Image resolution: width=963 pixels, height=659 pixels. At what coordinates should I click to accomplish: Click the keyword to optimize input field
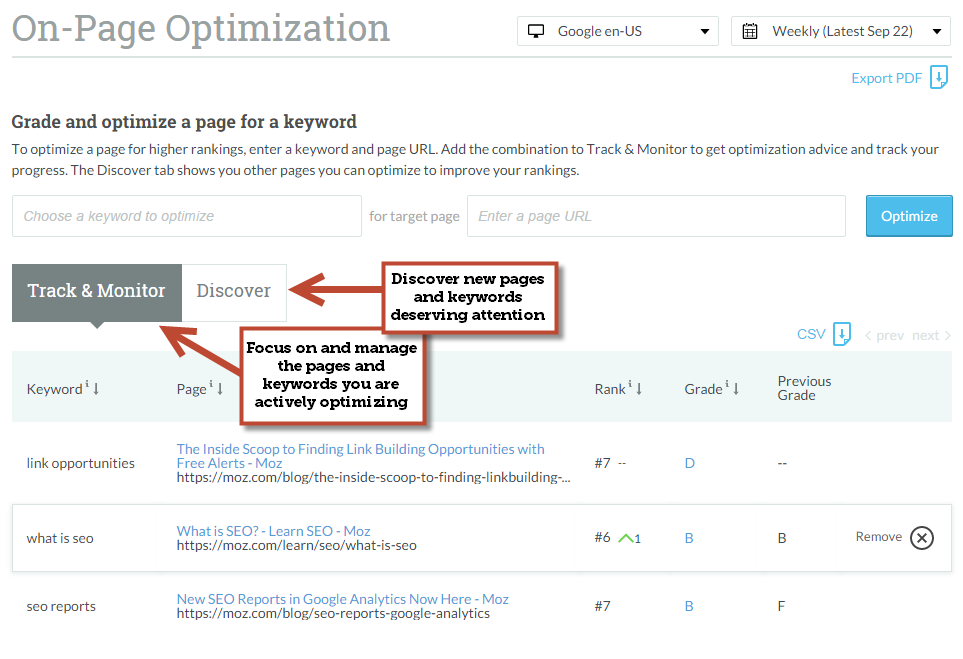pyautogui.click(x=186, y=216)
